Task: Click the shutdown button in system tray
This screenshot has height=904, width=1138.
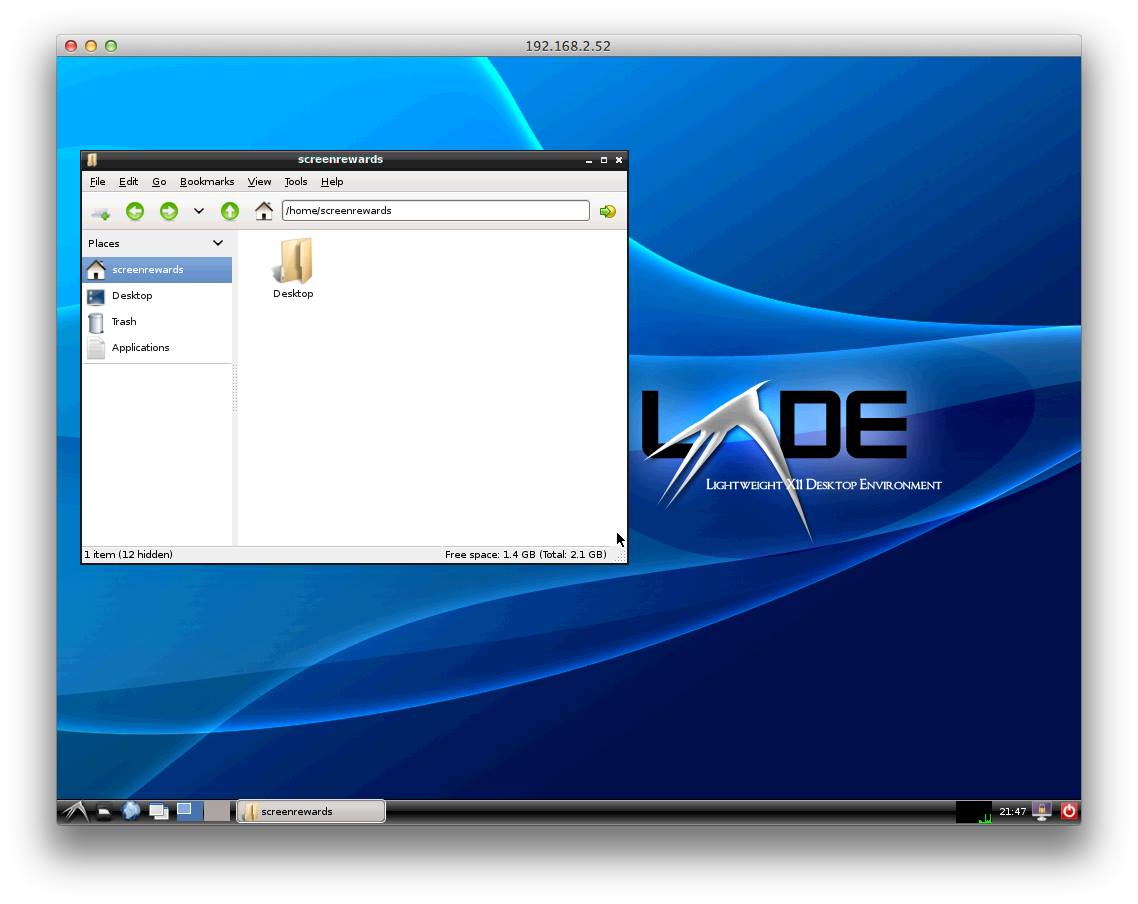Action: (1069, 811)
